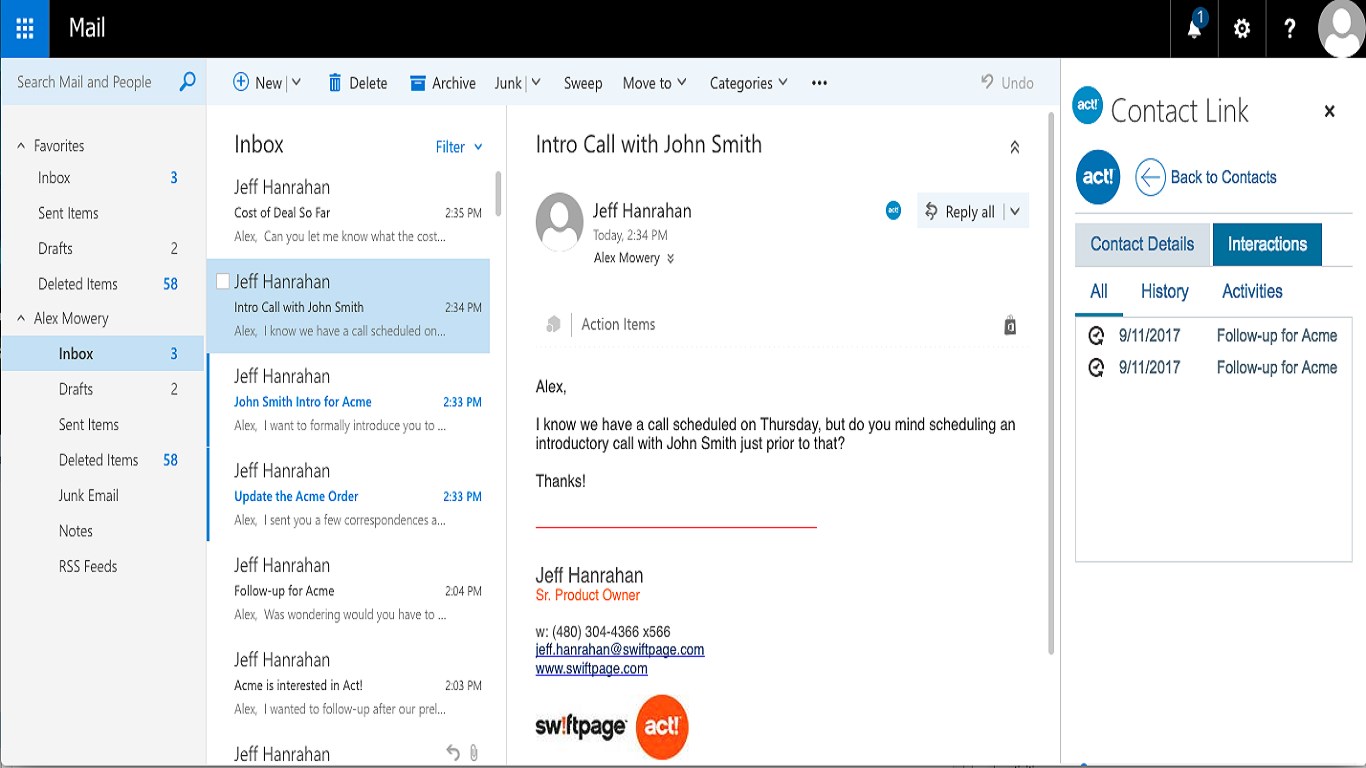The width and height of the screenshot is (1366, 768).
Task: Open the Update the Acme Order email
Action: click(349, 495)
